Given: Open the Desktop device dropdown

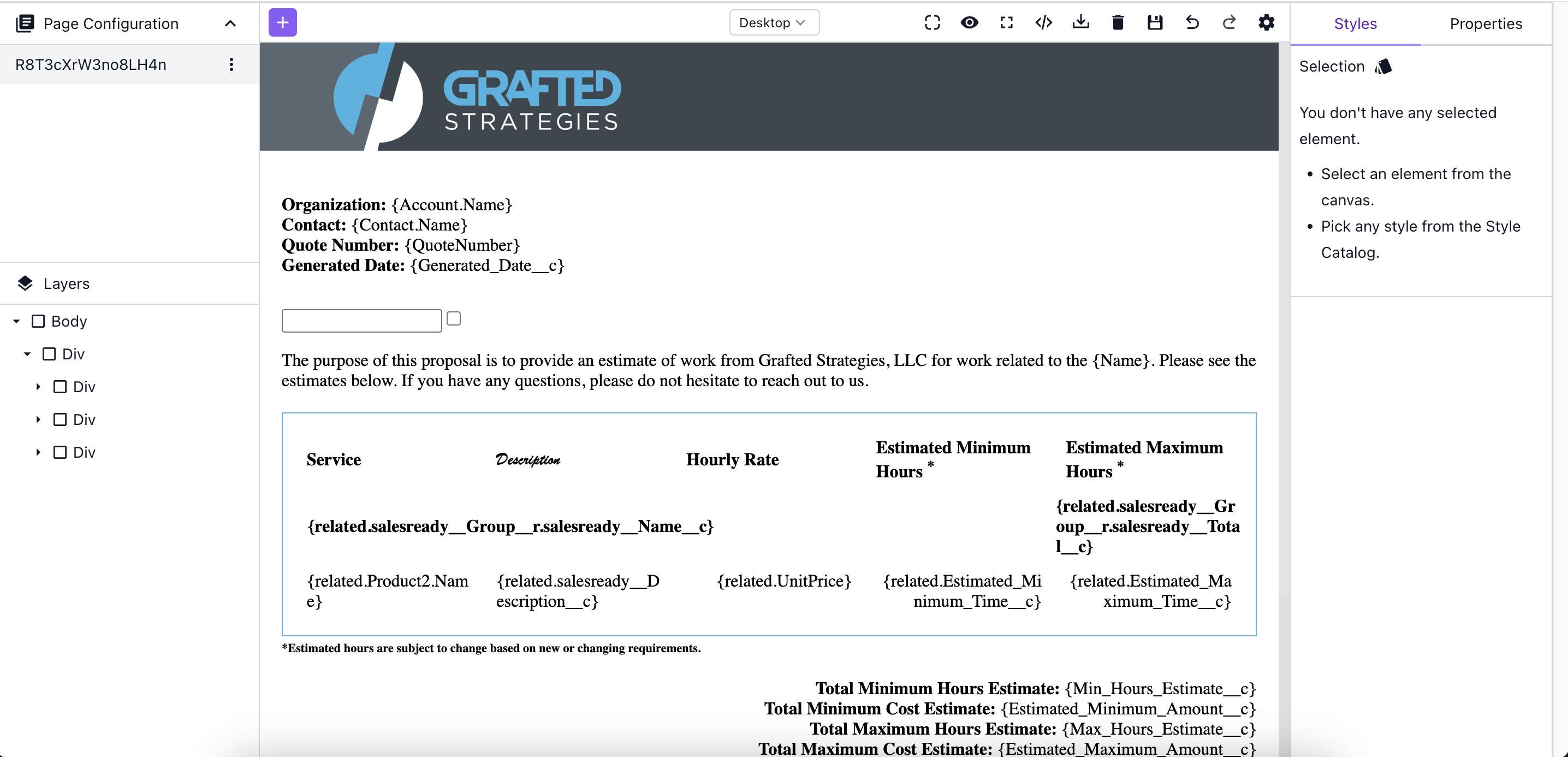Looking at the screenshot, I should pos(774,22).
